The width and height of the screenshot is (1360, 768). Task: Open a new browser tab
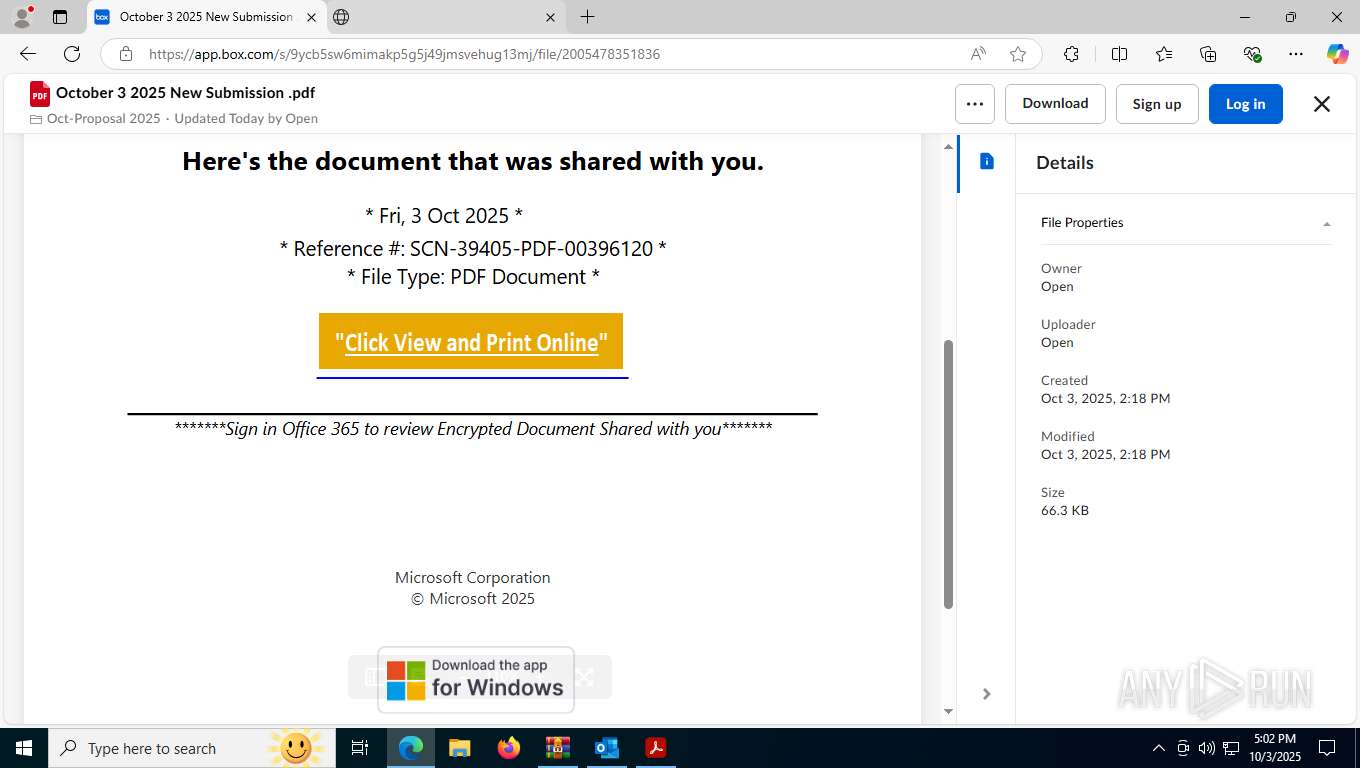click(587, 17)
